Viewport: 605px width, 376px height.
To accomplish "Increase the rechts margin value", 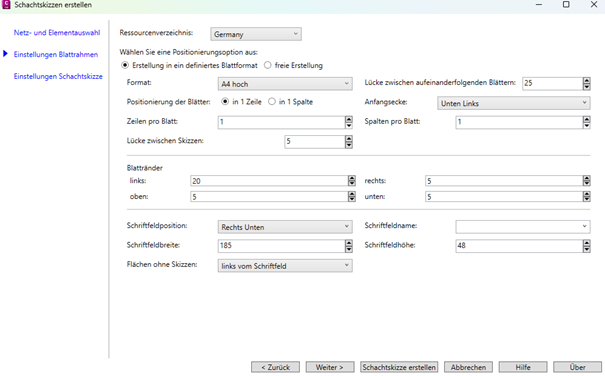I will click(x=586, y=178).
